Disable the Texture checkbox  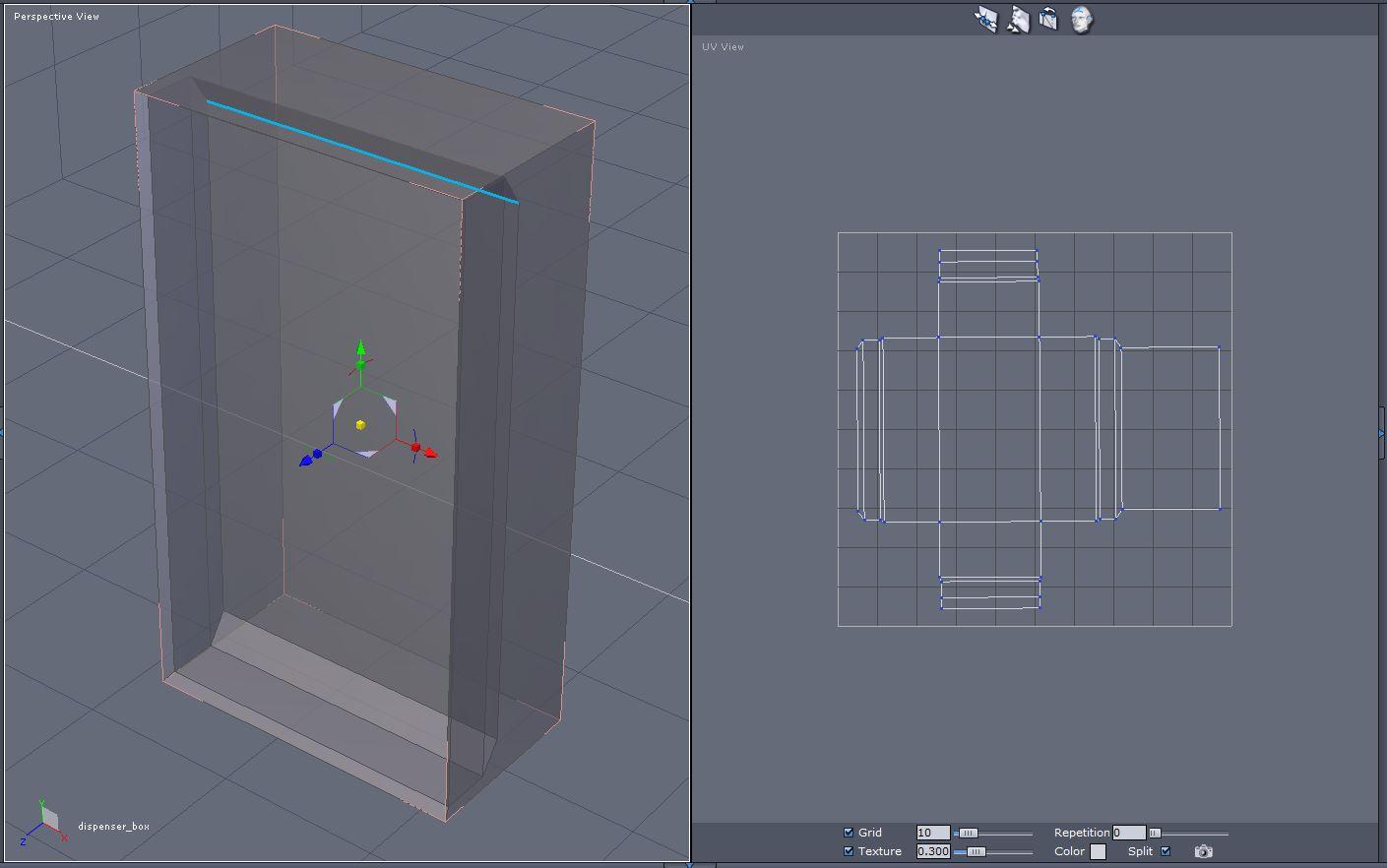849,851
